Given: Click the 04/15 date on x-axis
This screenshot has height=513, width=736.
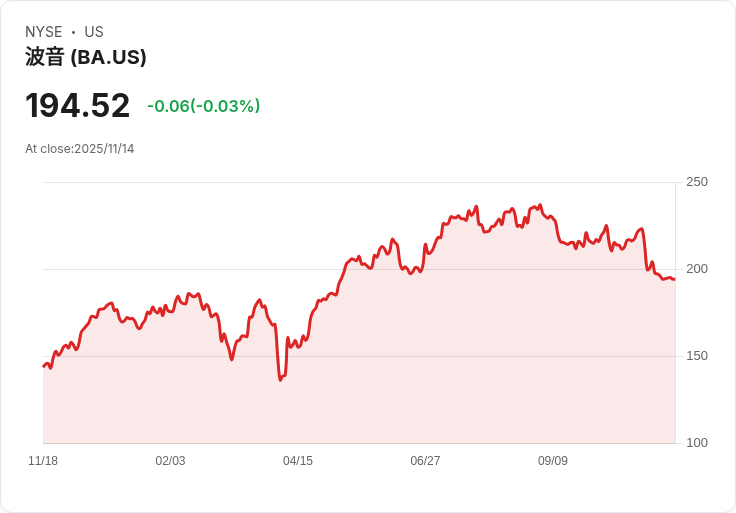Looking at the screenshot, I should [x=298, y=461].
